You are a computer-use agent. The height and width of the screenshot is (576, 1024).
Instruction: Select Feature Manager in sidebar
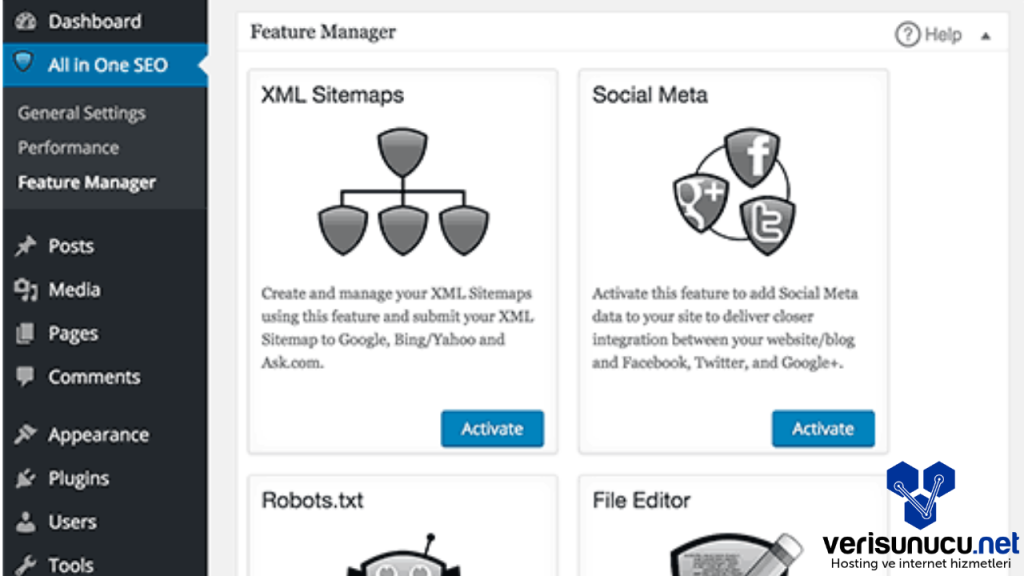click(x=87, y=182)
